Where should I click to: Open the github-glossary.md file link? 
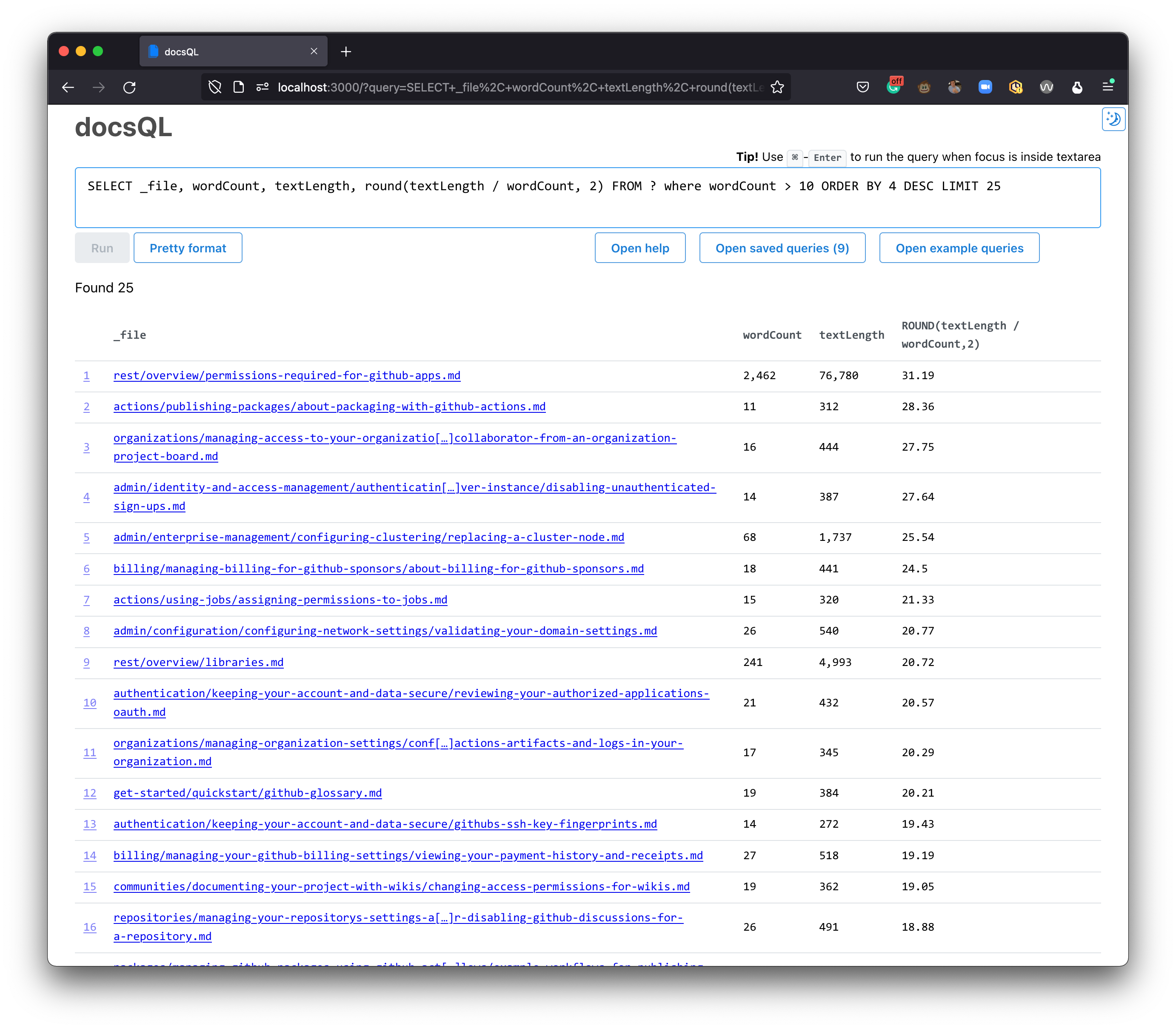tap(248, 793)
